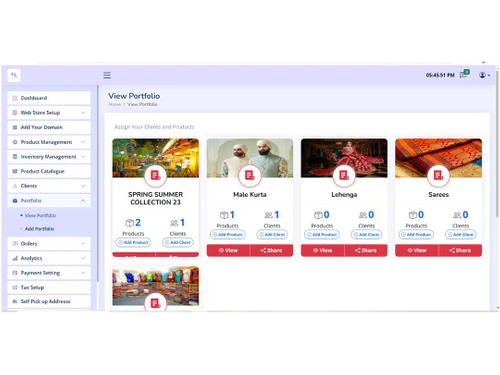
Task: Open the Dashboard menu item
Action: click(x=49, y=98)
